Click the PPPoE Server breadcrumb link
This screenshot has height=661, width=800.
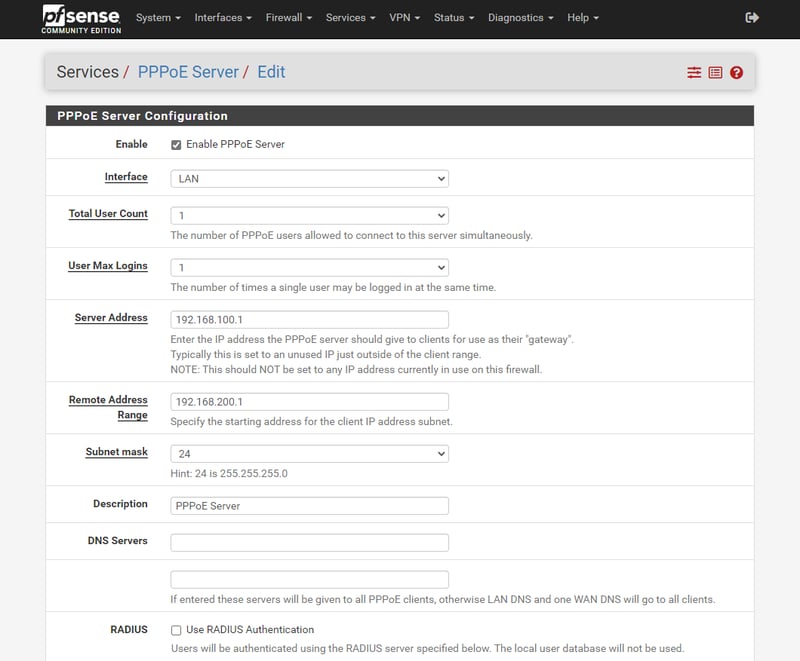pos(188,72)
